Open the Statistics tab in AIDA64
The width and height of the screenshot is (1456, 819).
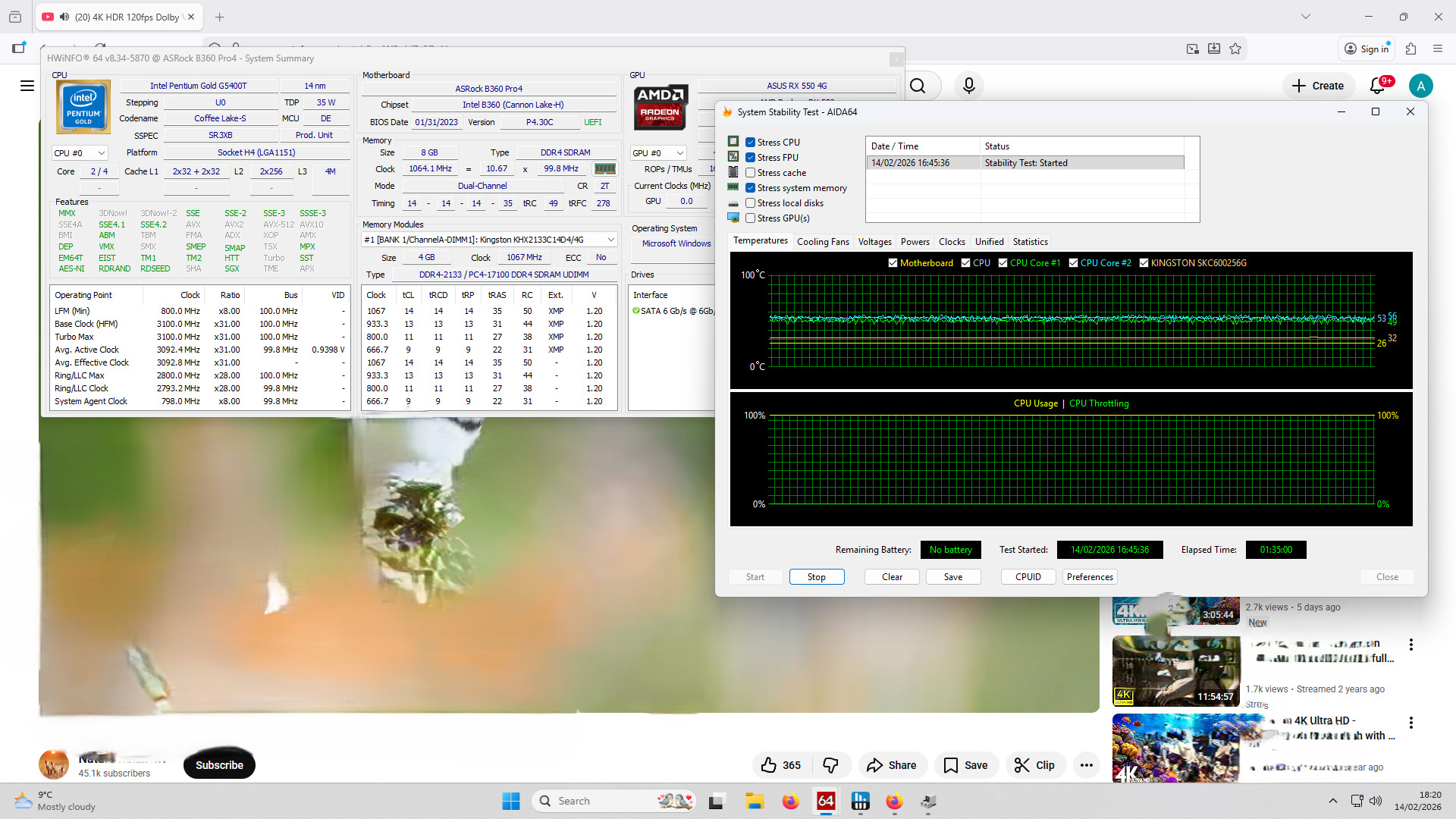[x=1030, y=242]
